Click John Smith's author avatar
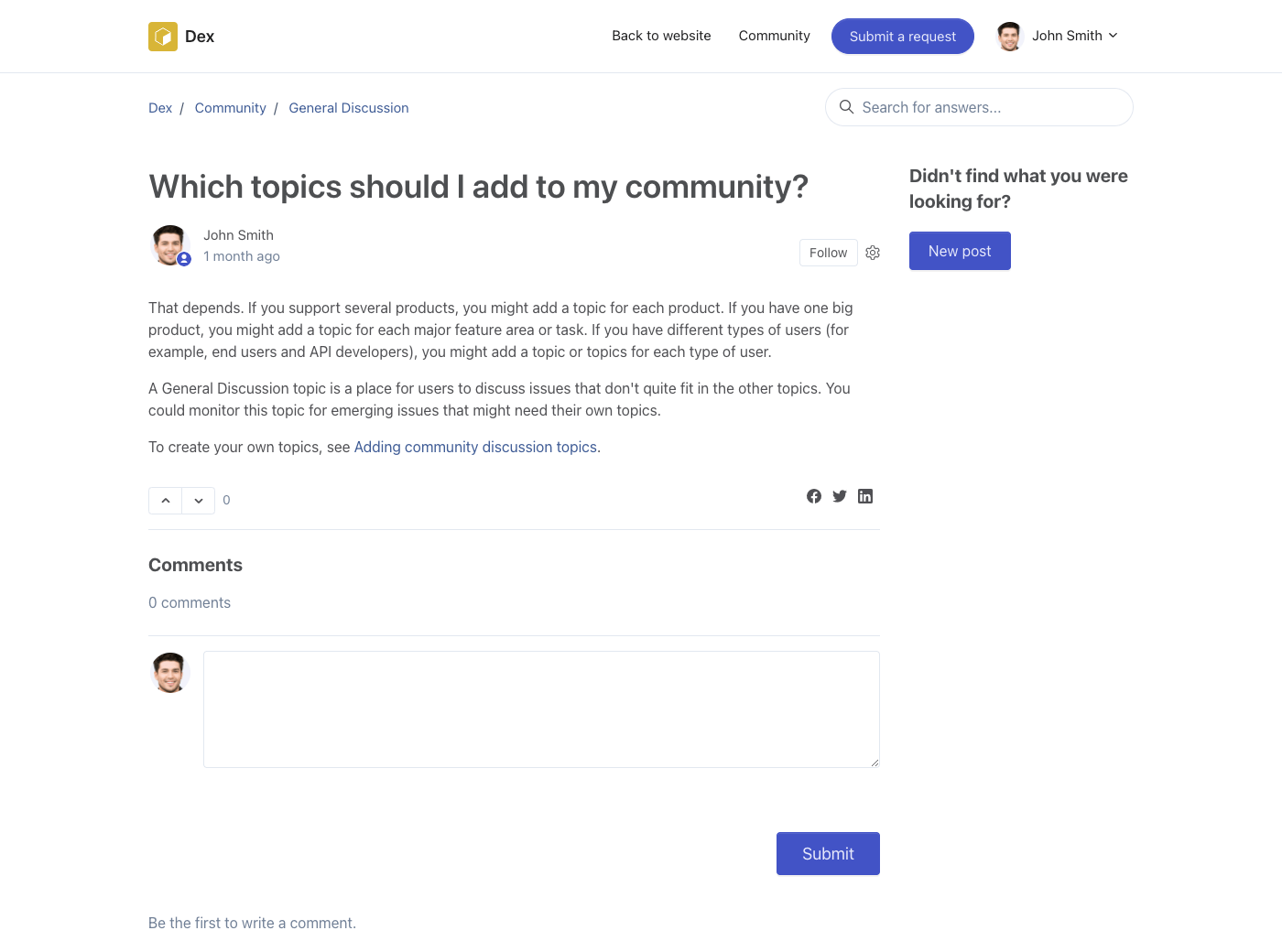1282x952 pixels. [169, 245]
